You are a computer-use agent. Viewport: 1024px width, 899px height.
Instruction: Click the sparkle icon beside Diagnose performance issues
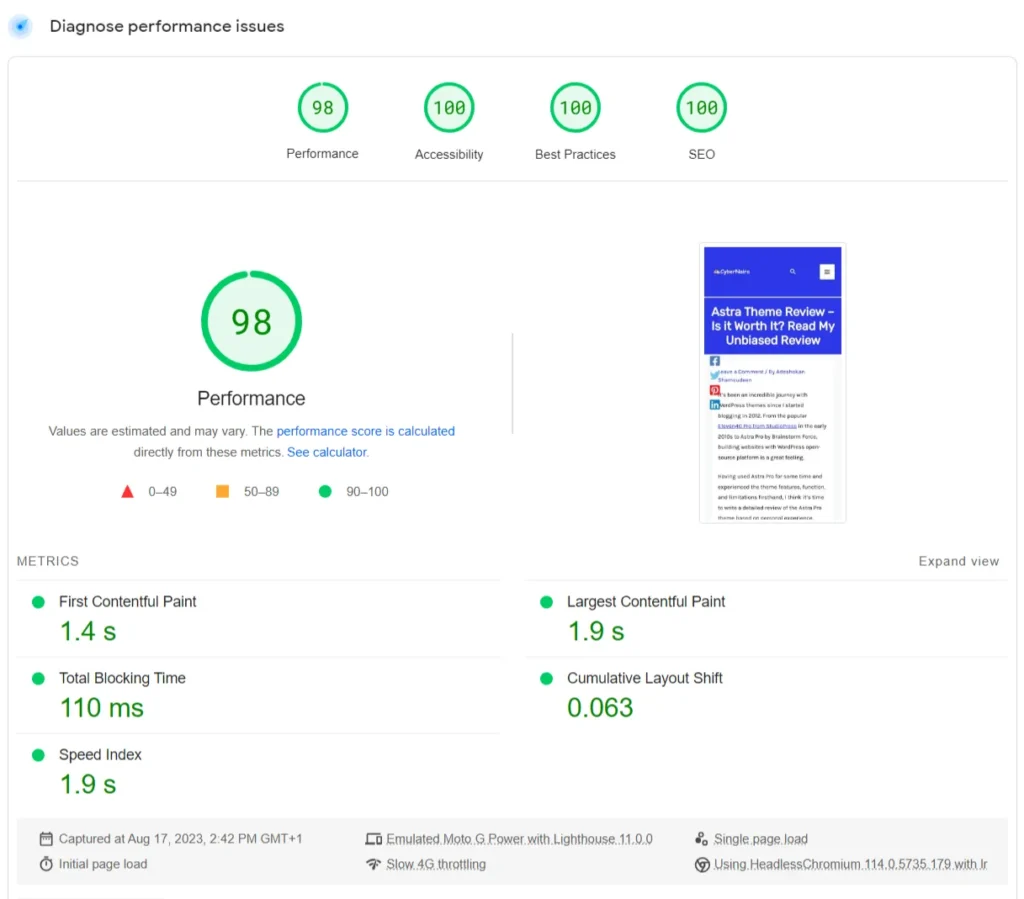(20, 26)
